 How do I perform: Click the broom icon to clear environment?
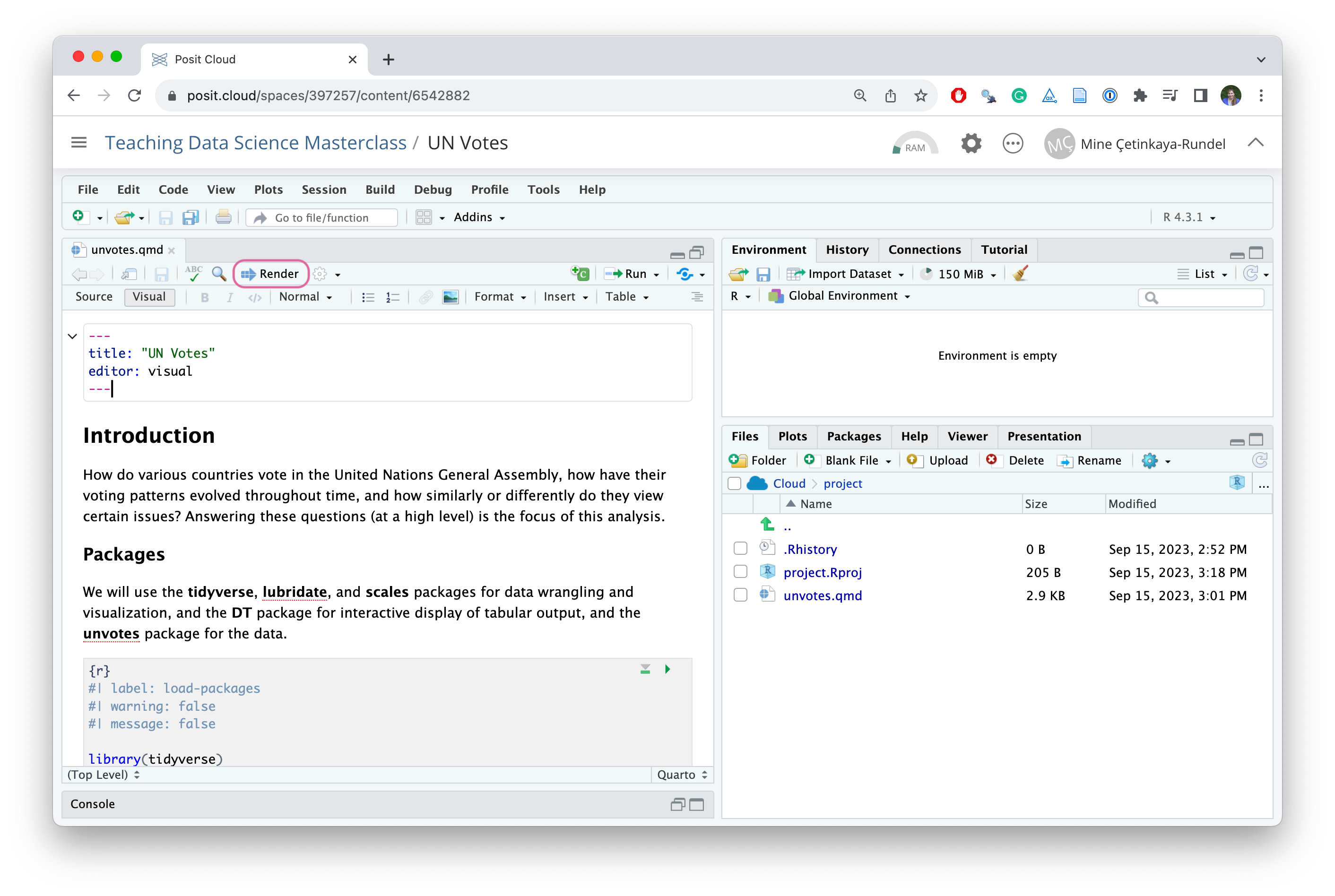(x=1020, y=274)
